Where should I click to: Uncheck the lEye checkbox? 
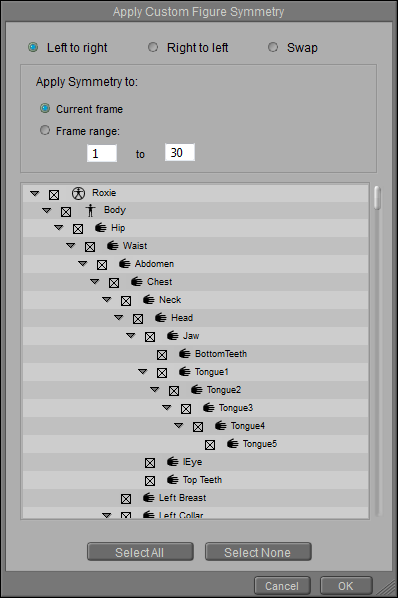coord(150,463)
